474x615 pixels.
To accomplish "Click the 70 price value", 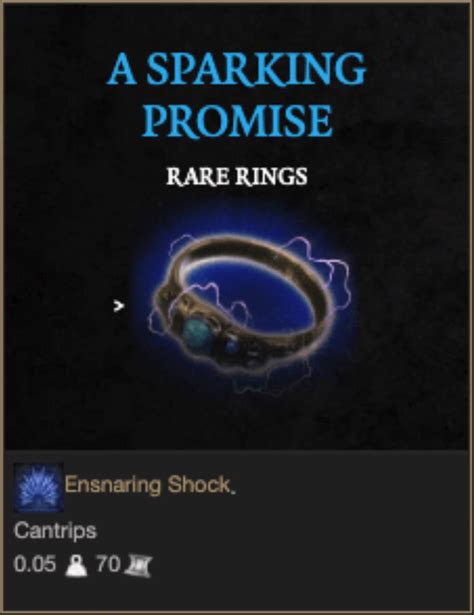I will tap(108, 565).
